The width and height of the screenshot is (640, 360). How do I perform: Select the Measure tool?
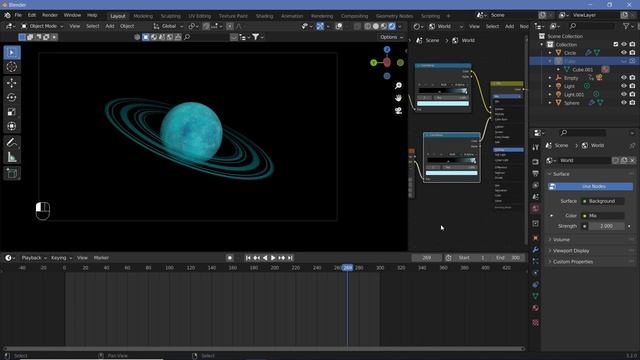click(x=12, y=157)
